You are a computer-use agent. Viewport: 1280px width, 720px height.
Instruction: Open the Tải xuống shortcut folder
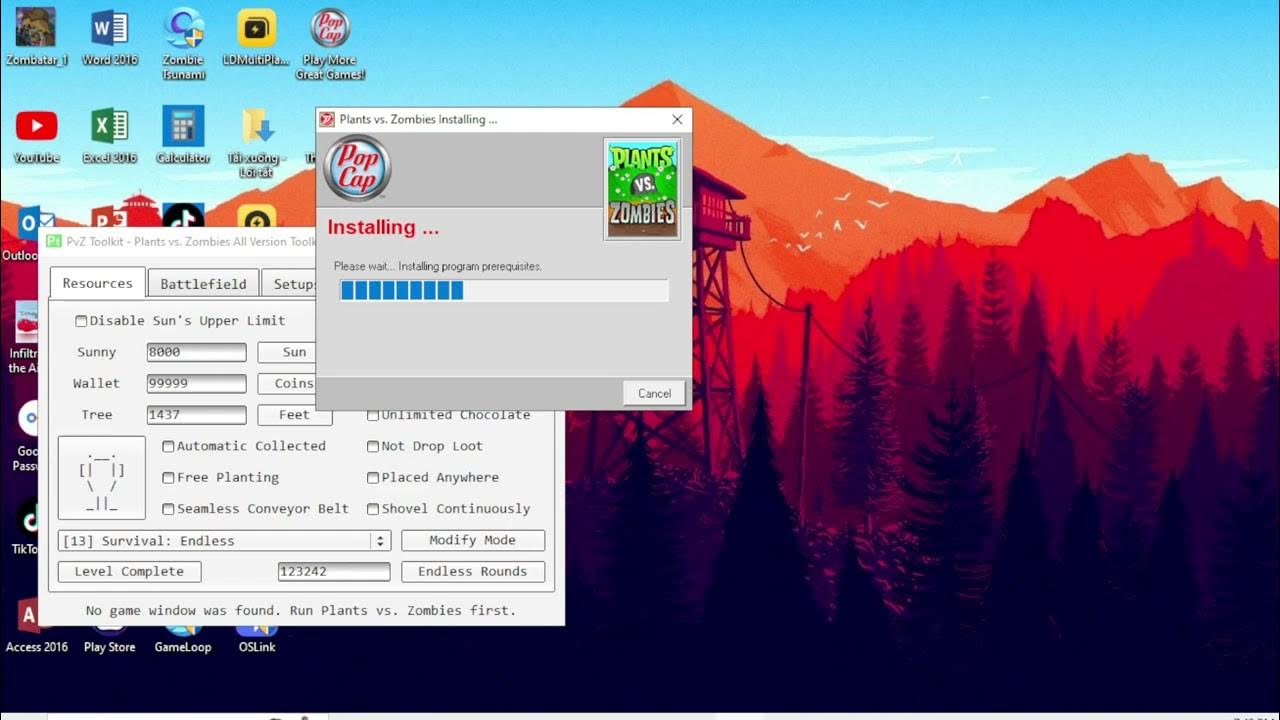pyautogui.click(x=257, y=142)
